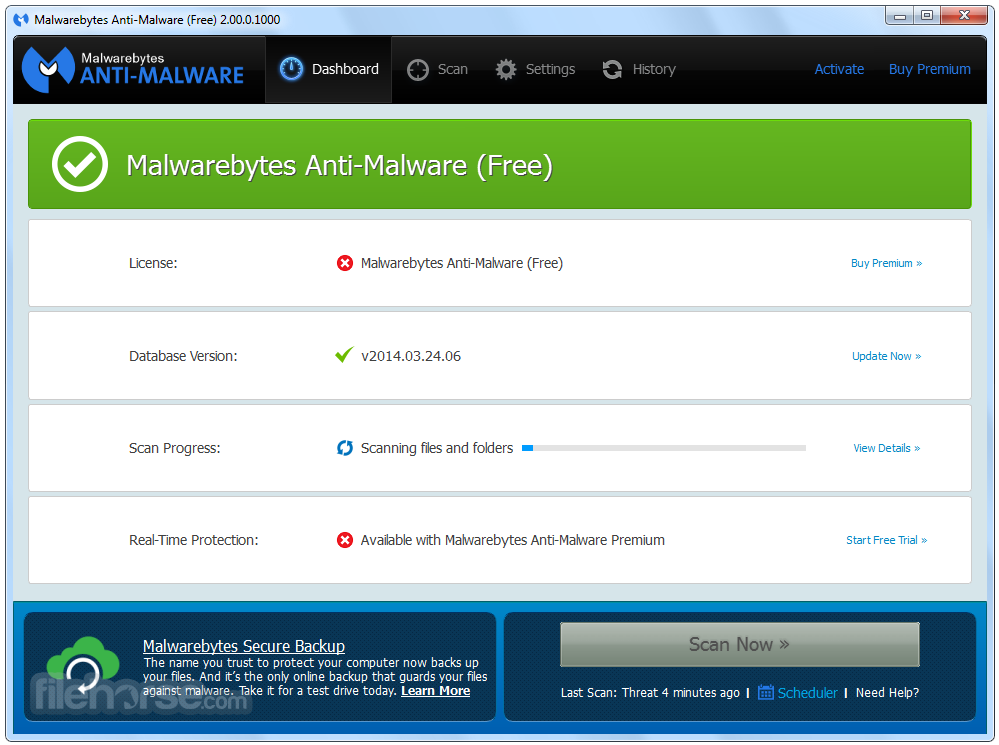Click red X icon beside Real-Time Protection
Image resolution: width=999 pixels, height=745 pixels.
coord(345,540)
